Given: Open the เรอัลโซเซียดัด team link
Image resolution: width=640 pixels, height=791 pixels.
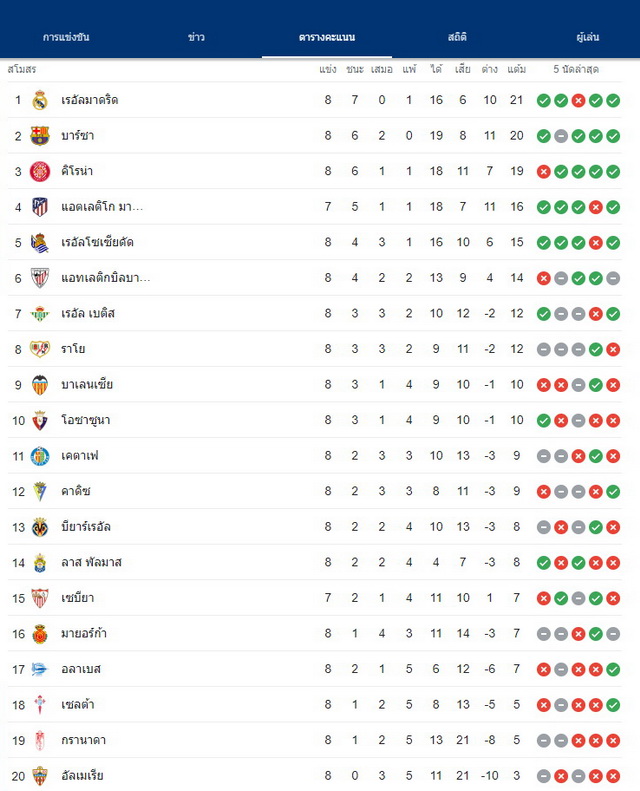Looking at the screenshot, I should 97,242.
